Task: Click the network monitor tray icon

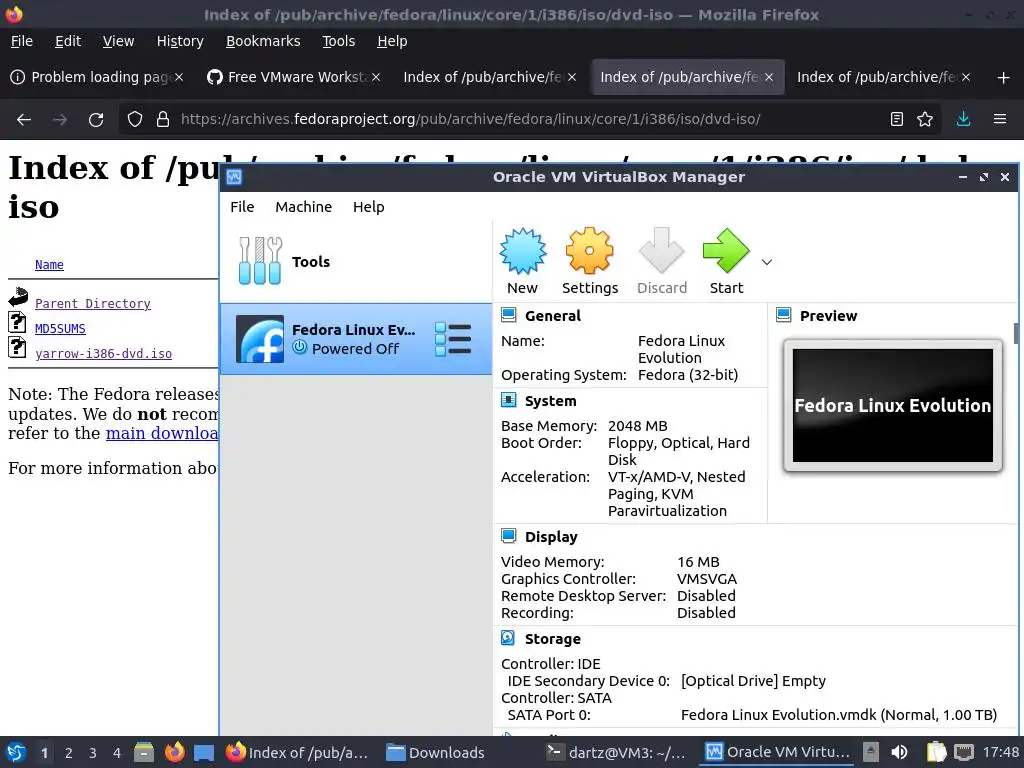Action: (x=963, y=752)
